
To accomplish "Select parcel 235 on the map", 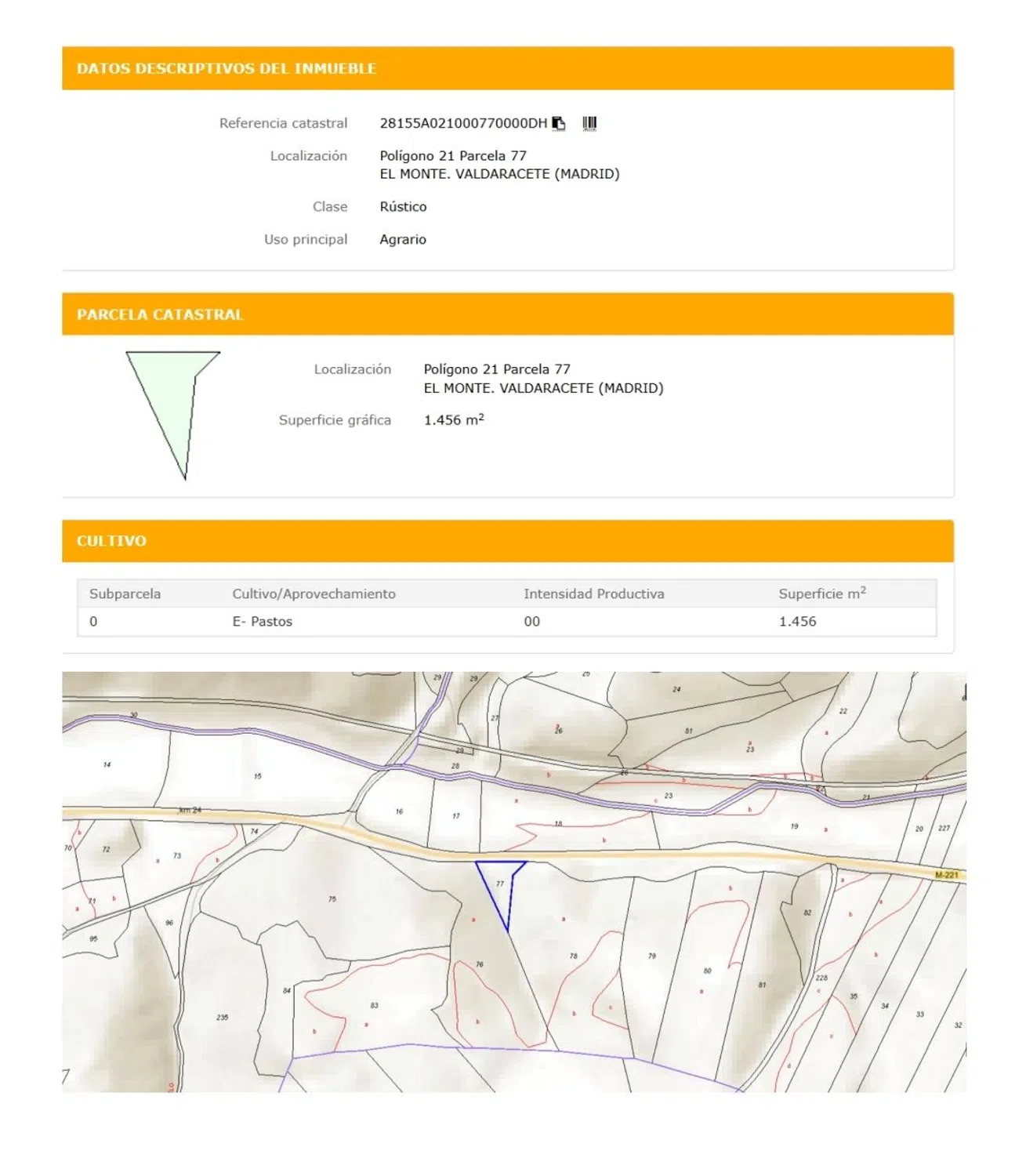I will pos(223,1017).
